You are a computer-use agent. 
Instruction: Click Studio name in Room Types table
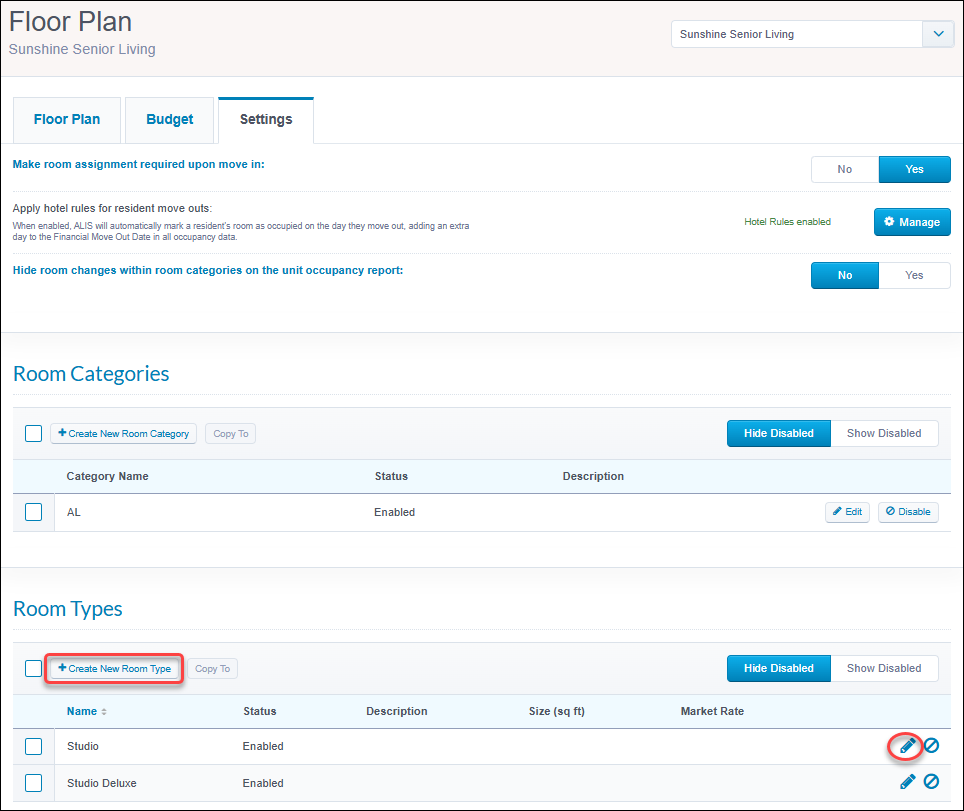[x=82, y=746]
